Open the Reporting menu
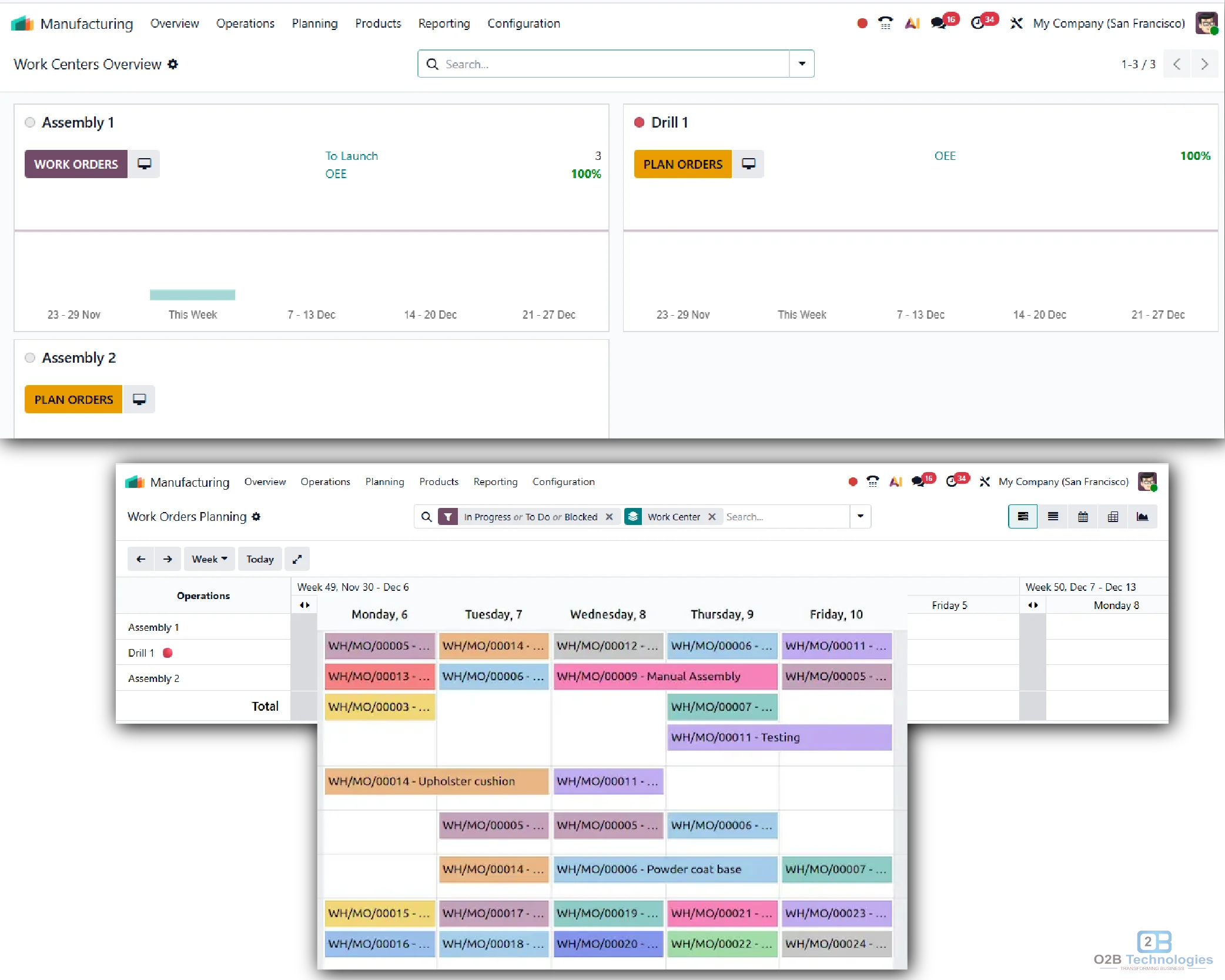Image resolution: width=1225 pixels, height=980 pixels. pos(444,24)
